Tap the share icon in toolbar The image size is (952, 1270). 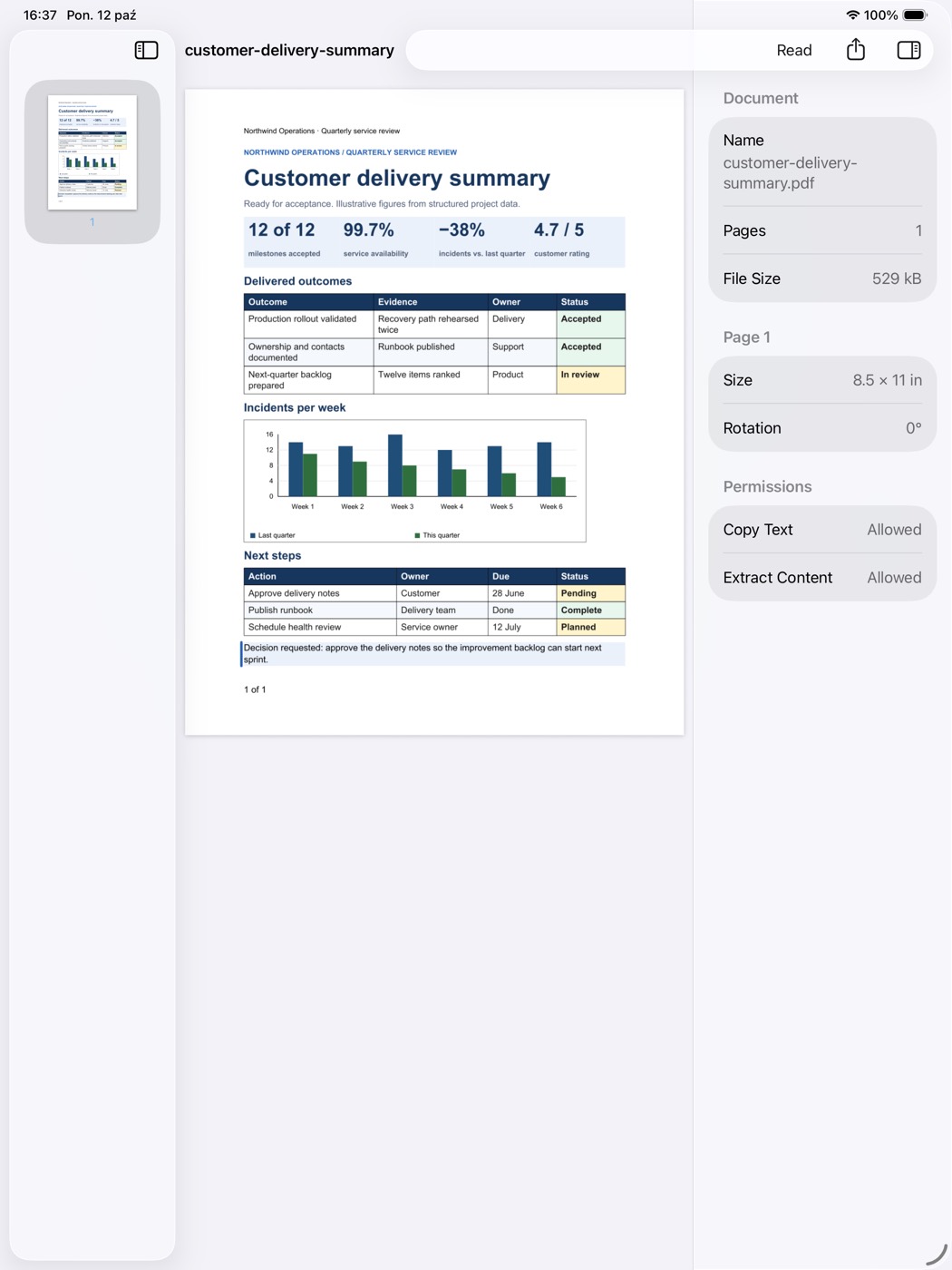pos(855,50)
